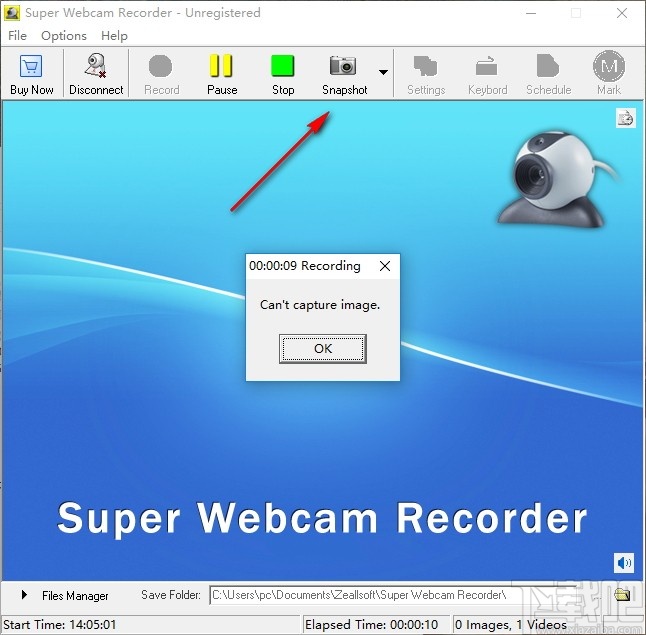Viewport: 646px width, 635px height.
Task: Take a Snapshot with camera icon
Action: click(x=344, y=74)
